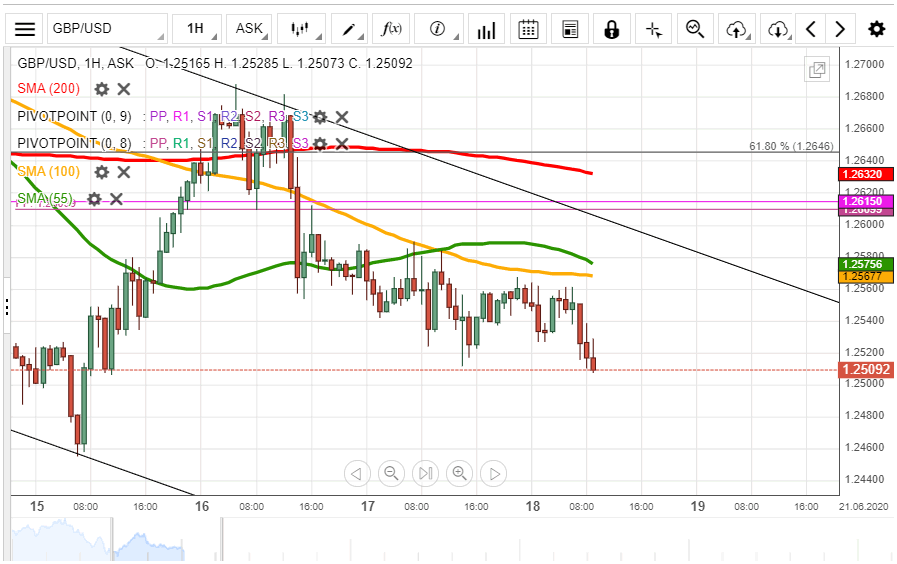This screenshot has width=897, height=564.
Task: Zoom out with the round minus magnifier
Action: (391, 474)
